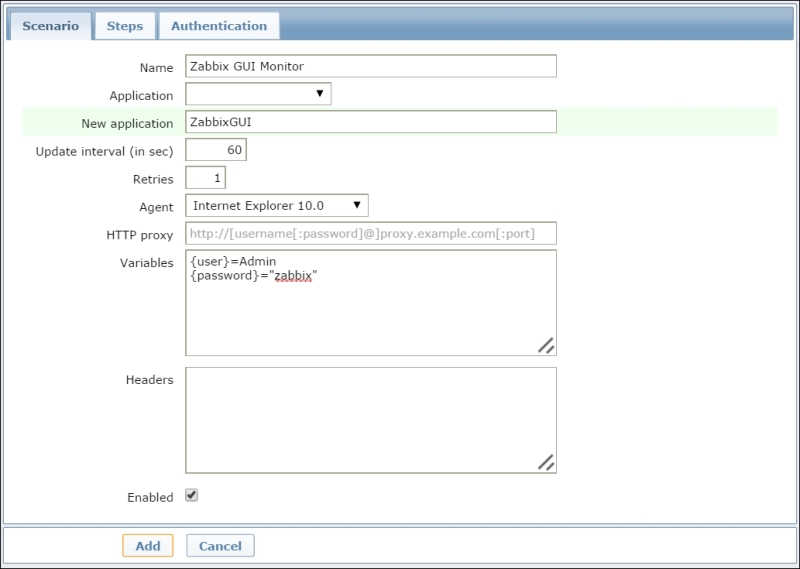Click the Name input field
The image size is (800, 569).
(x=370, y=66)
